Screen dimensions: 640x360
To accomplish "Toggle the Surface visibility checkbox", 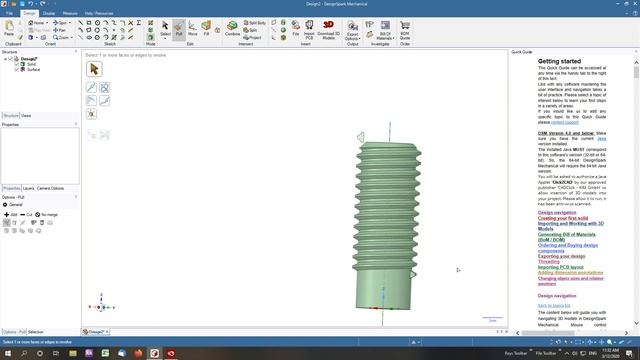I will point(17,70).
